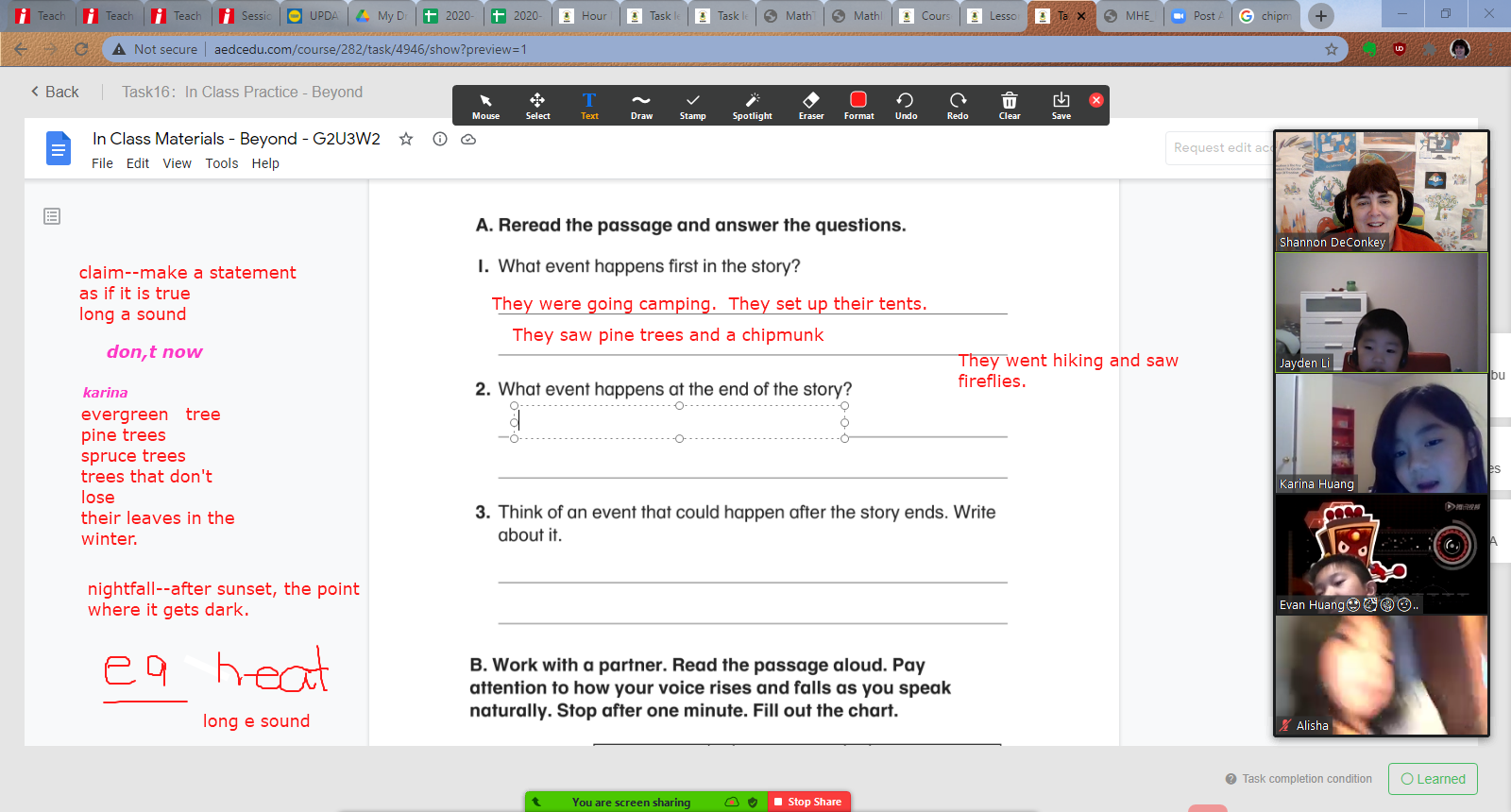Check cloud save status icon
1511x812 pixels.
468,139
